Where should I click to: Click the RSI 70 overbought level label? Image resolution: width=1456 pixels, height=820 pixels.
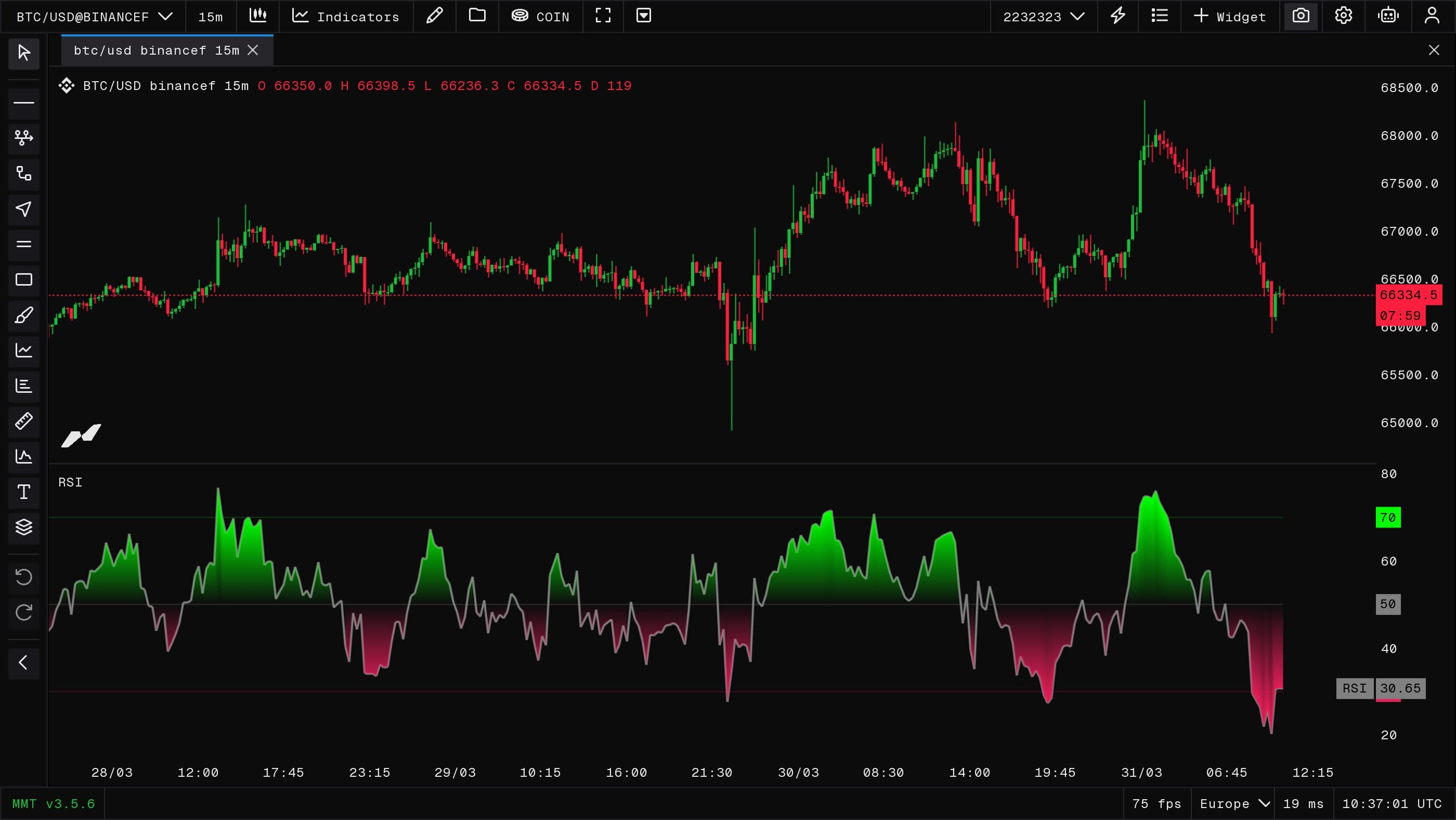coord(1388,518)
